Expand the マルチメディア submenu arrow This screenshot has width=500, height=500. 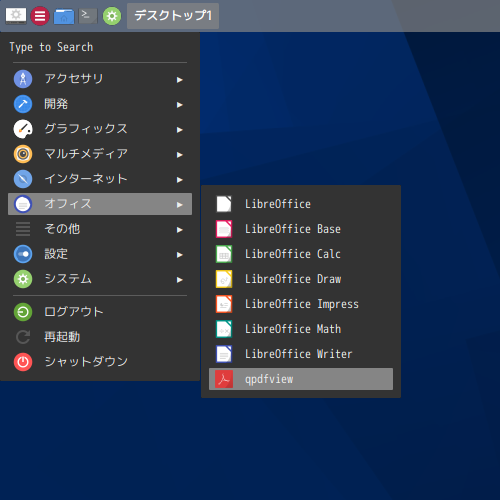pos(180,155)
